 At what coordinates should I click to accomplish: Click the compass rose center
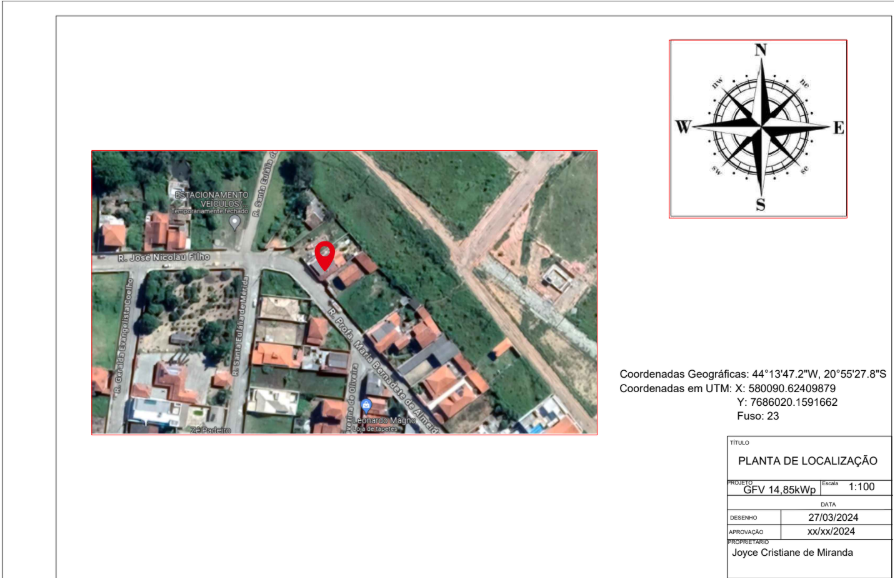760,127
